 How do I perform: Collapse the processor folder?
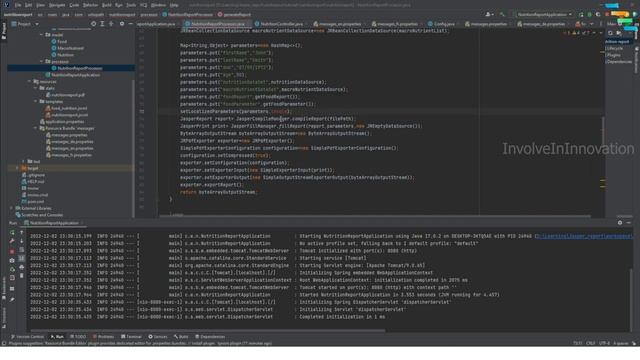[x=41, y=62]
